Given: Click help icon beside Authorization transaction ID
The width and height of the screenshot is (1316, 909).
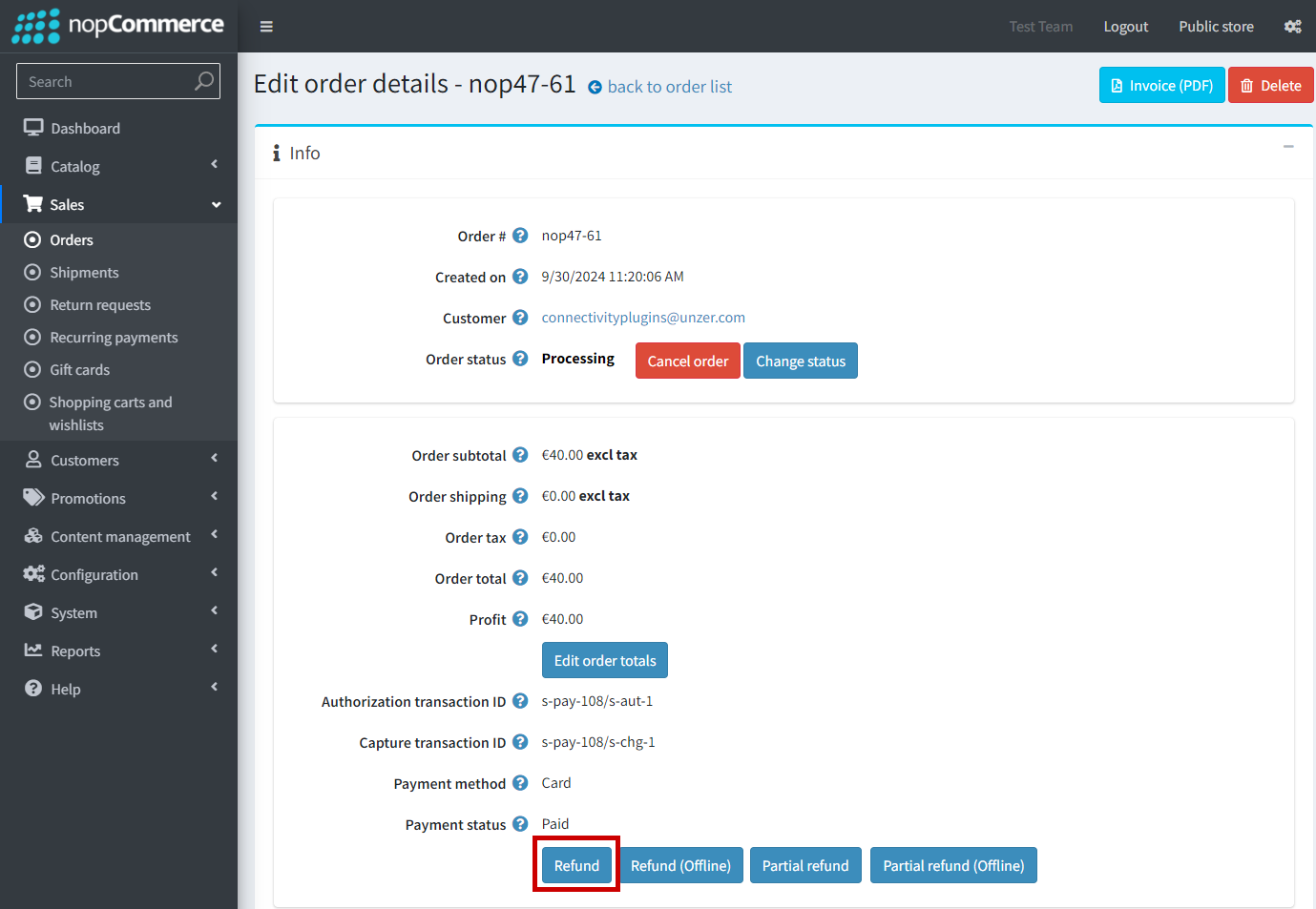Looking at the screenshot, I should click(520, 701).
